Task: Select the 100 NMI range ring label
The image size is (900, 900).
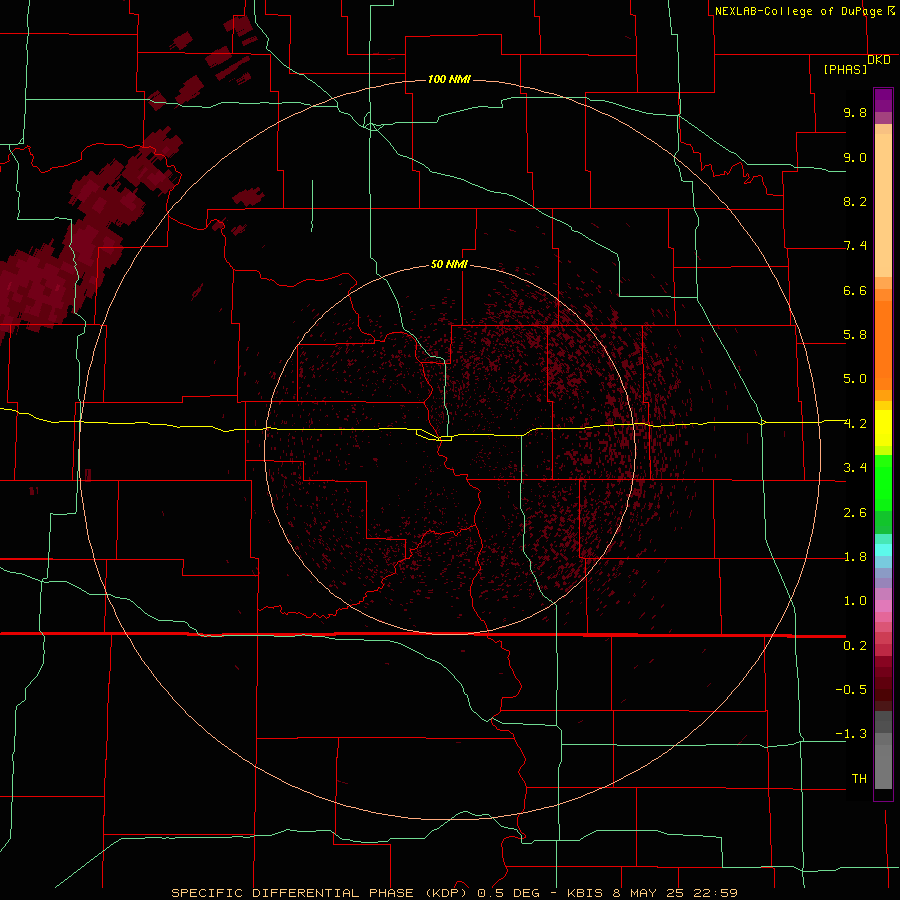Action: tap(449, 79)
